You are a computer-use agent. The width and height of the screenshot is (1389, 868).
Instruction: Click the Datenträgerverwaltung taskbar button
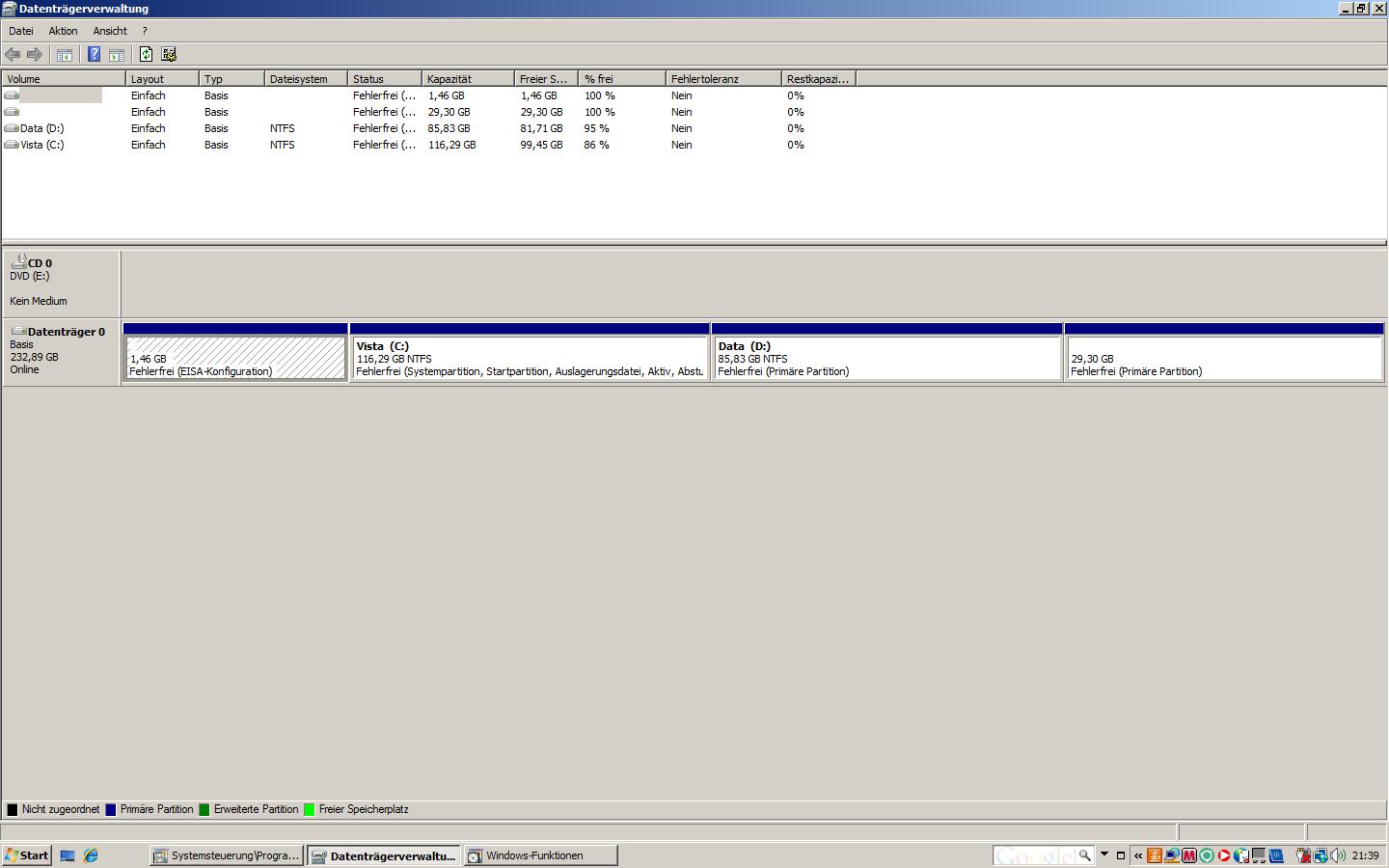point(384,855)
